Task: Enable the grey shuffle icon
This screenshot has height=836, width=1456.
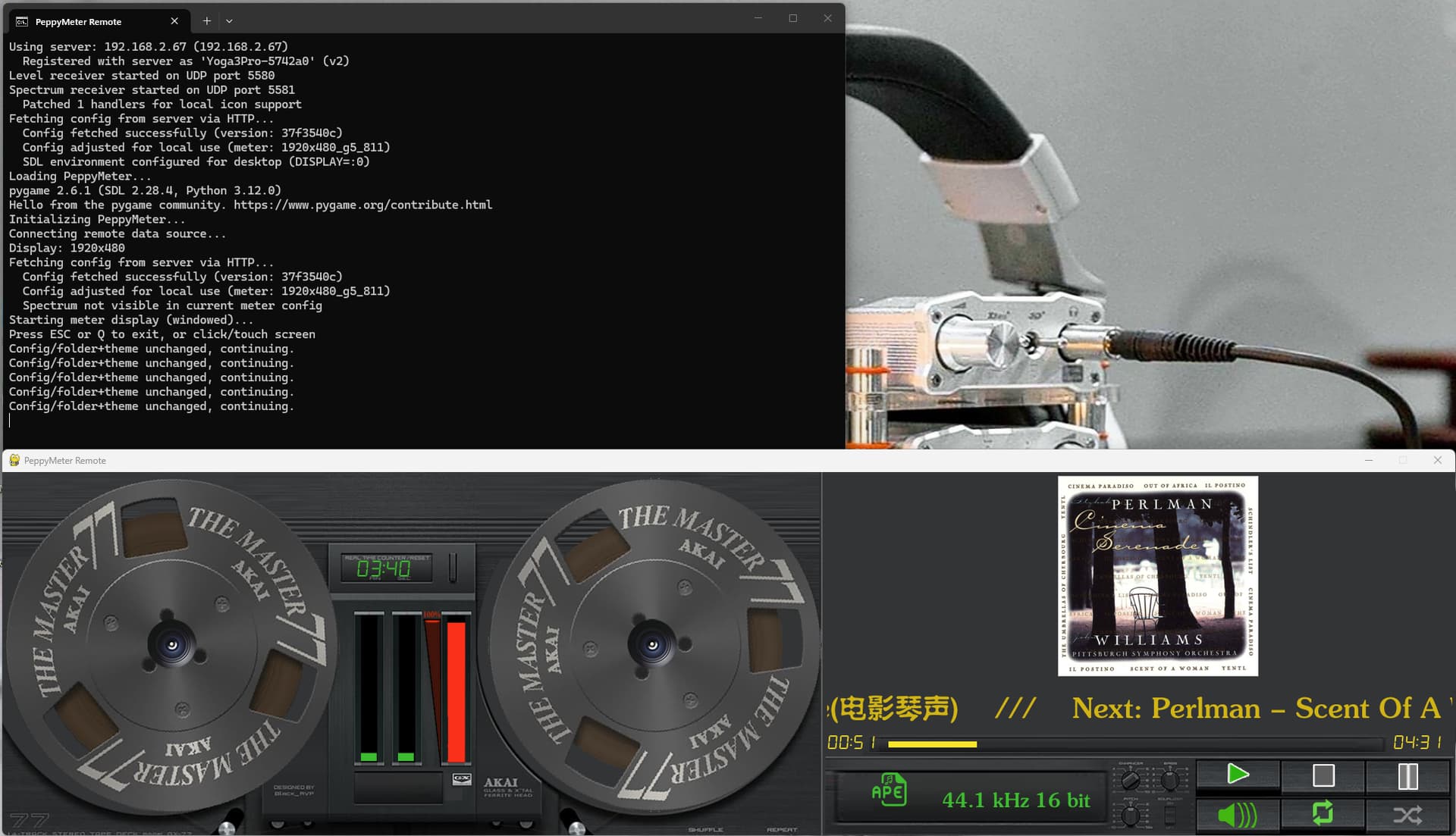Action: tap(1407, 816)
